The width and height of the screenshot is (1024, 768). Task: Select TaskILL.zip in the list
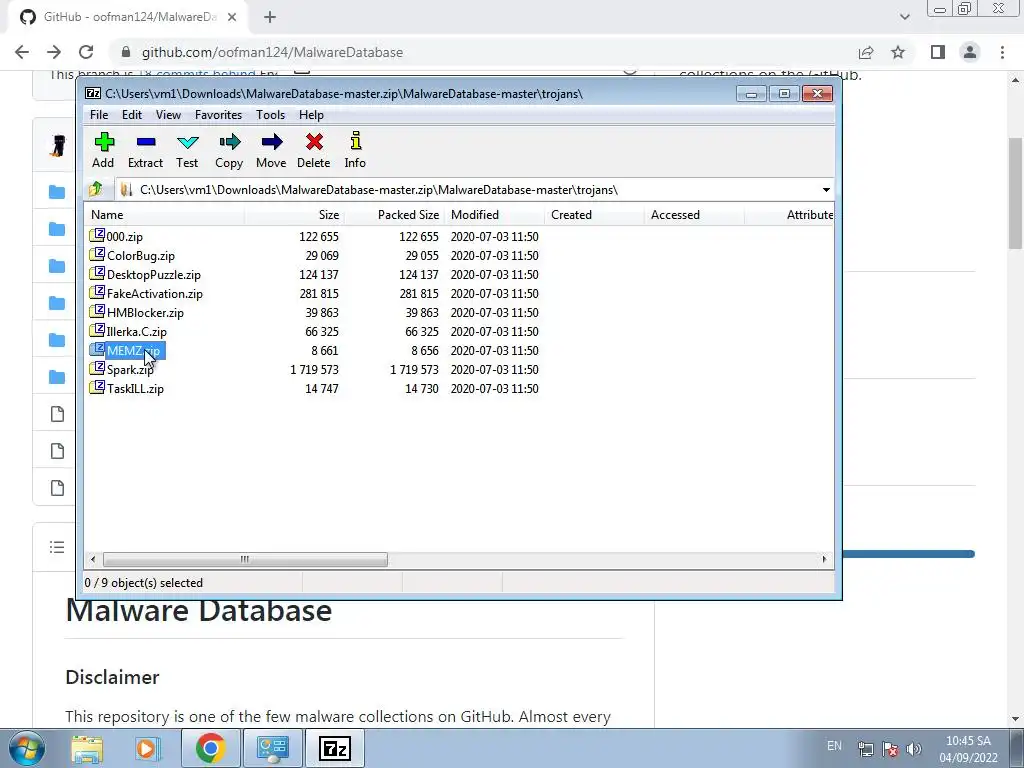pyautogui.click(x=135, y=389)
